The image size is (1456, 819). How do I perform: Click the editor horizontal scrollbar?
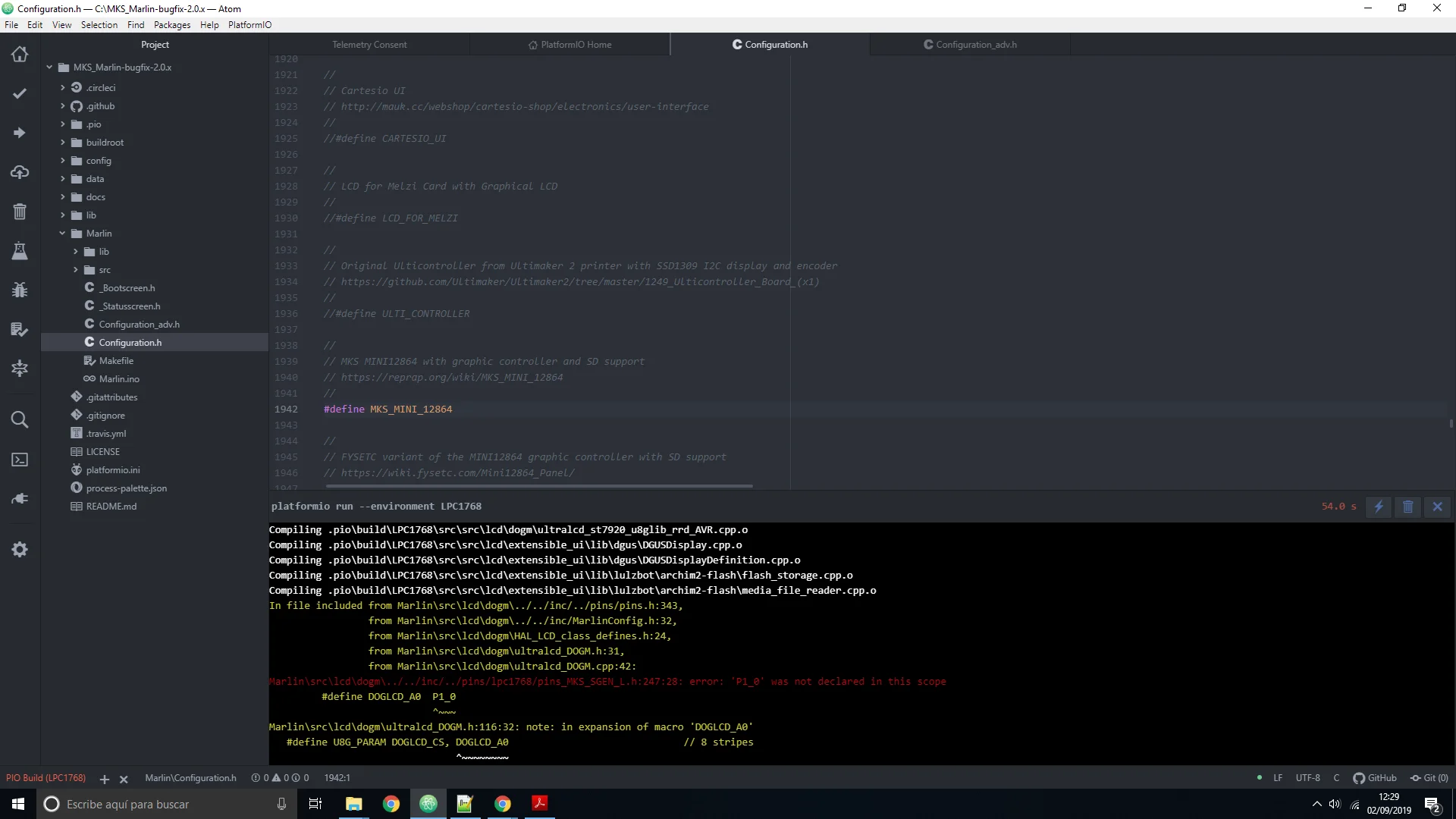pos(539,486)
